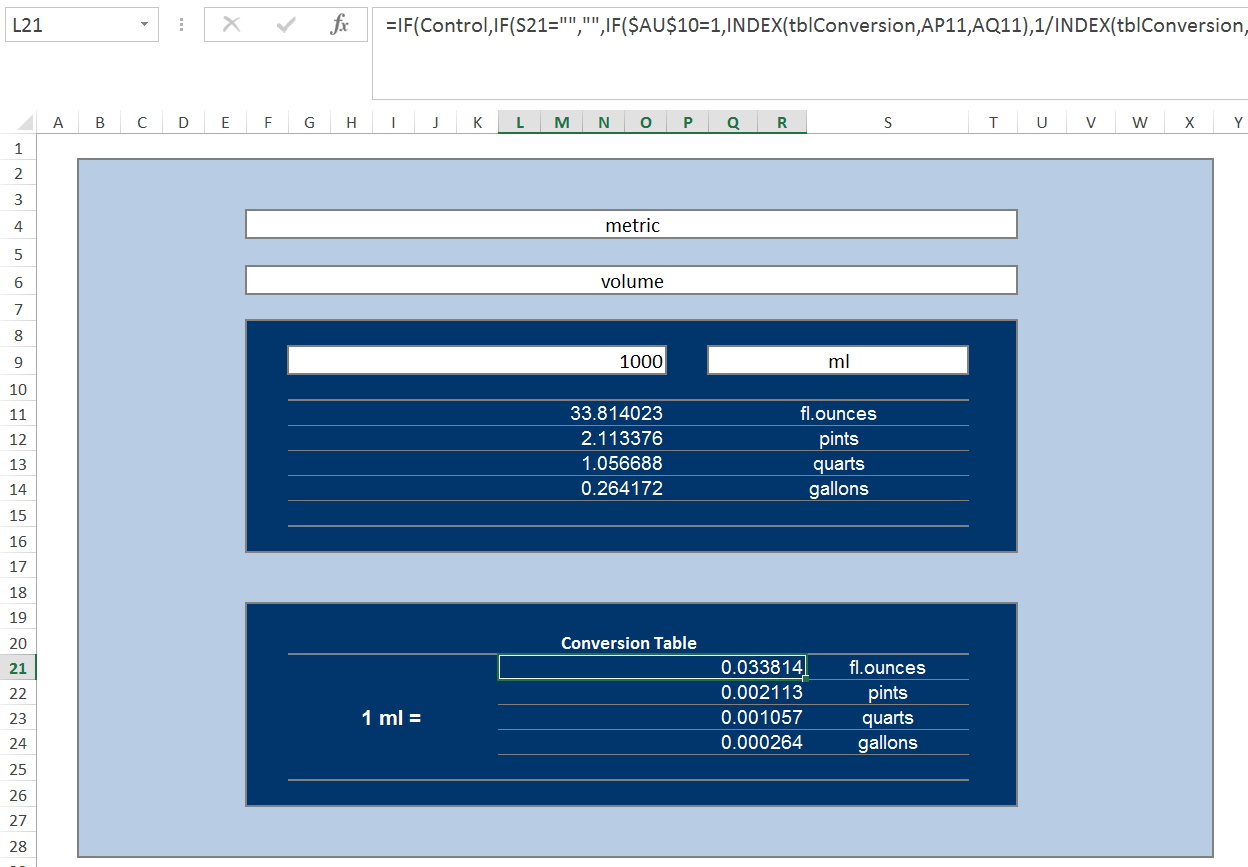This screenshot has width=1248, height=867.
Task: Select the gallons value 0.264172
Action: (620, 488)
